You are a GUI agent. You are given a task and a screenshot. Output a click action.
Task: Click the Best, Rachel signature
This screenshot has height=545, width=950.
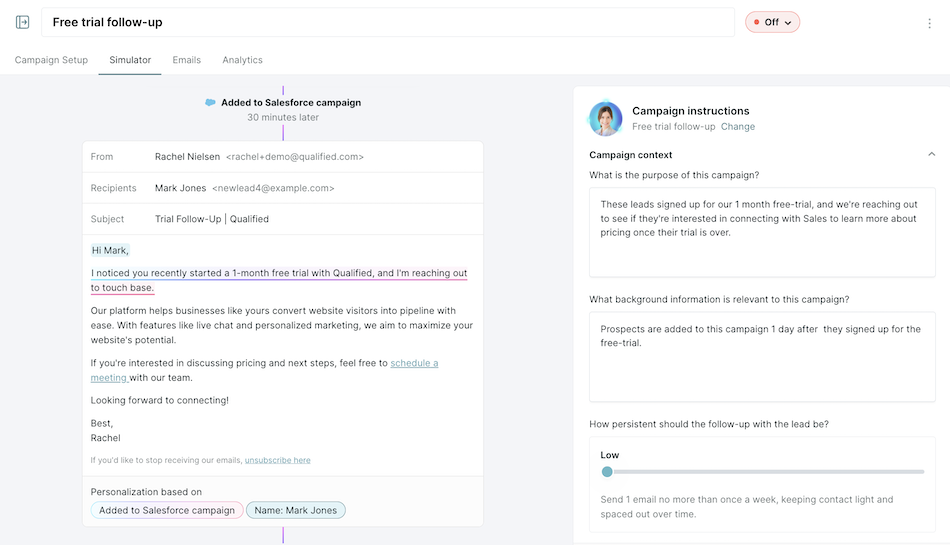pos(105,431)
